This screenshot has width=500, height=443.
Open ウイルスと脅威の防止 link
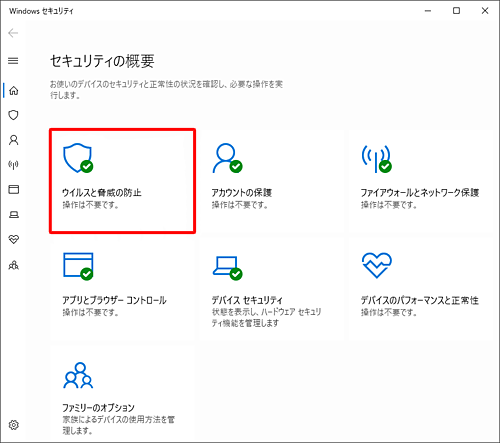(x=102, y=193)
